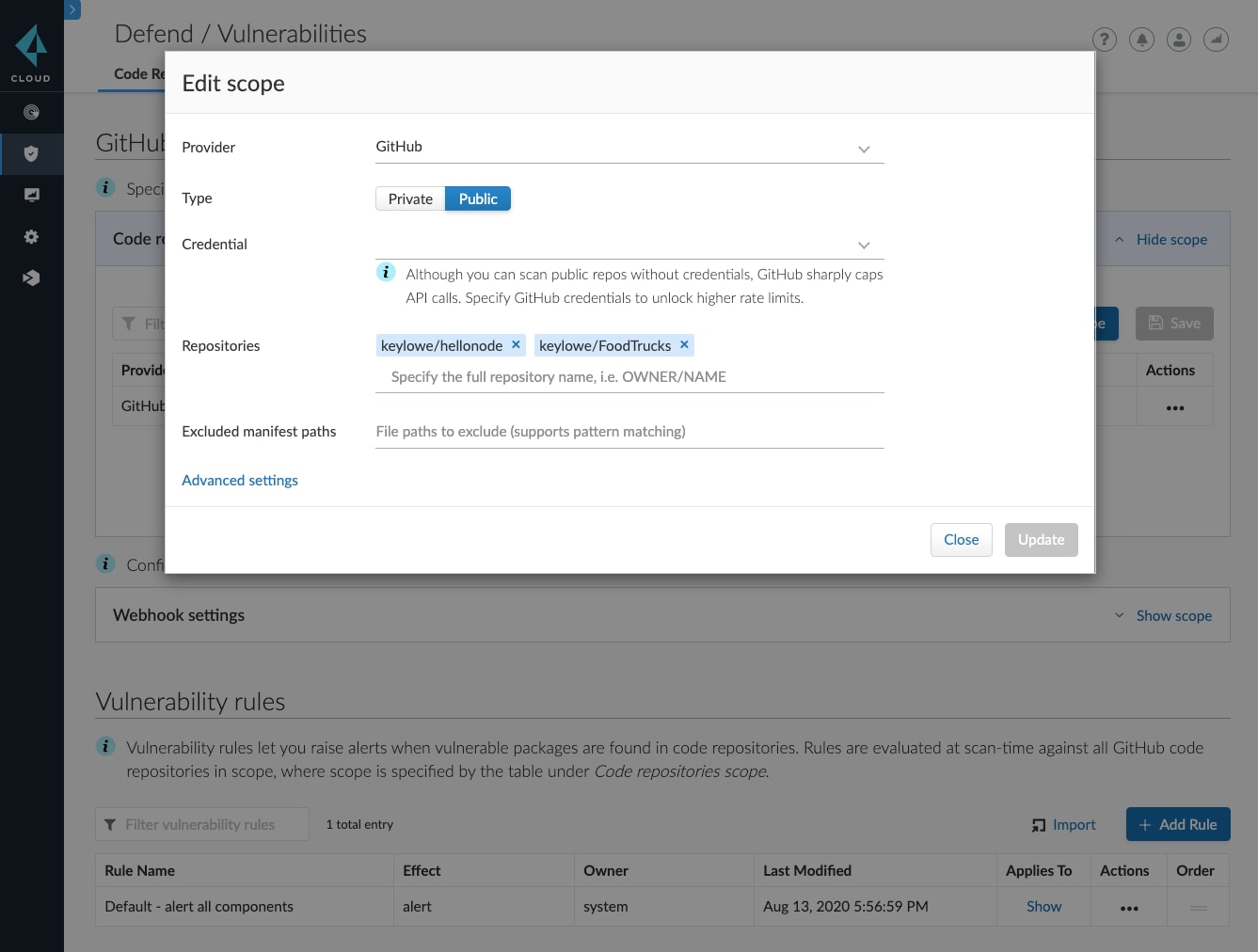Viewport: 1258px width, 952px height.
Task: Open Advanced settings link
Action: pyautogui.click(x=240, y=481)
